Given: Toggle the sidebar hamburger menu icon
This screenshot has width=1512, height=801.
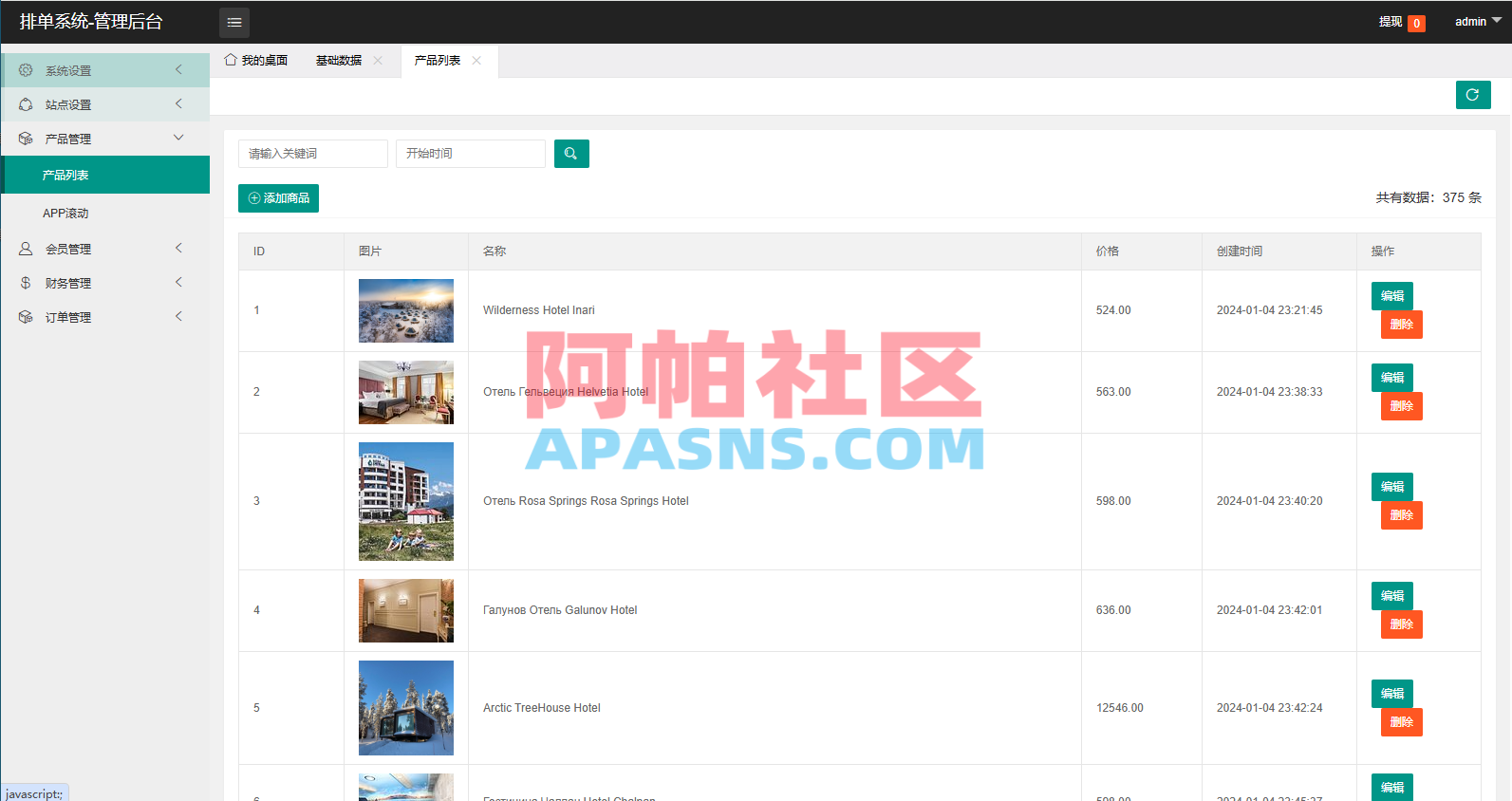Looking at the screenshot, I should 234,22.
